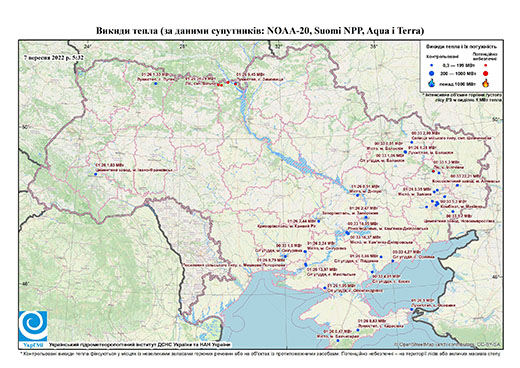Click the UkrGMI spiral logo
Viewport: 520px width, 368px height.
pyautogui.click(x=33, y=326)
